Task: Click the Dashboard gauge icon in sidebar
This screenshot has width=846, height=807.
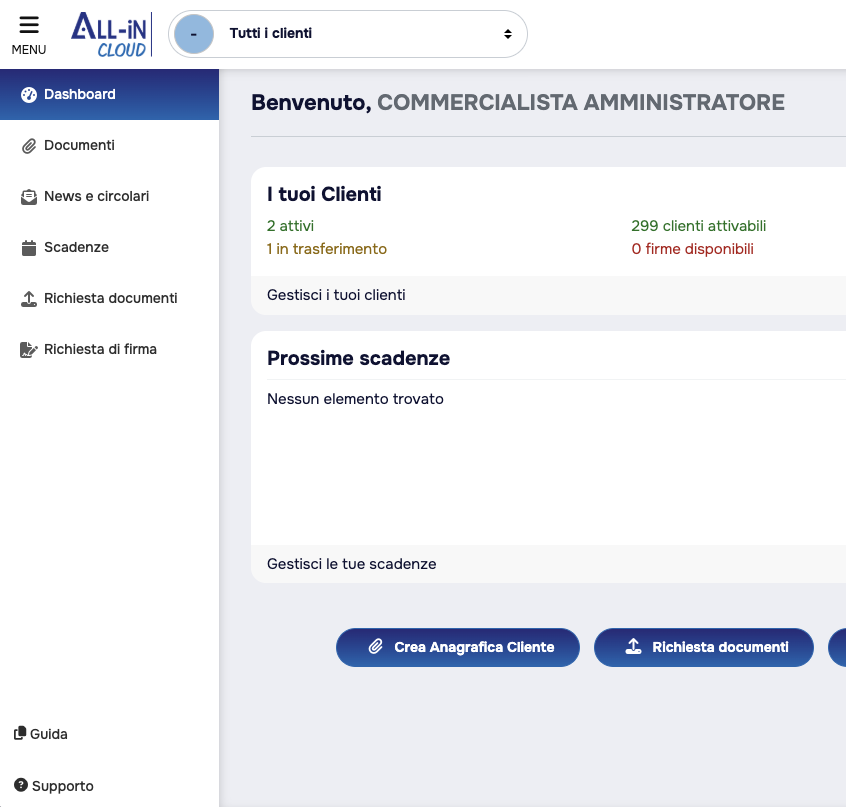Action: 29,95
